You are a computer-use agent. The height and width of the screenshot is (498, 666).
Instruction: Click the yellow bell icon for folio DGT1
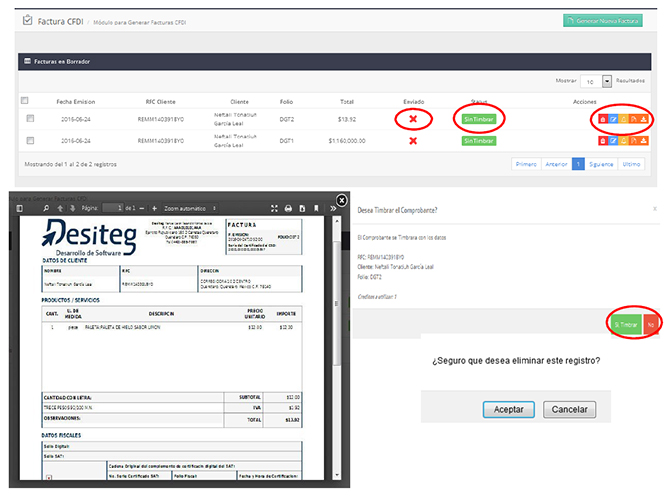pos(623,141)
